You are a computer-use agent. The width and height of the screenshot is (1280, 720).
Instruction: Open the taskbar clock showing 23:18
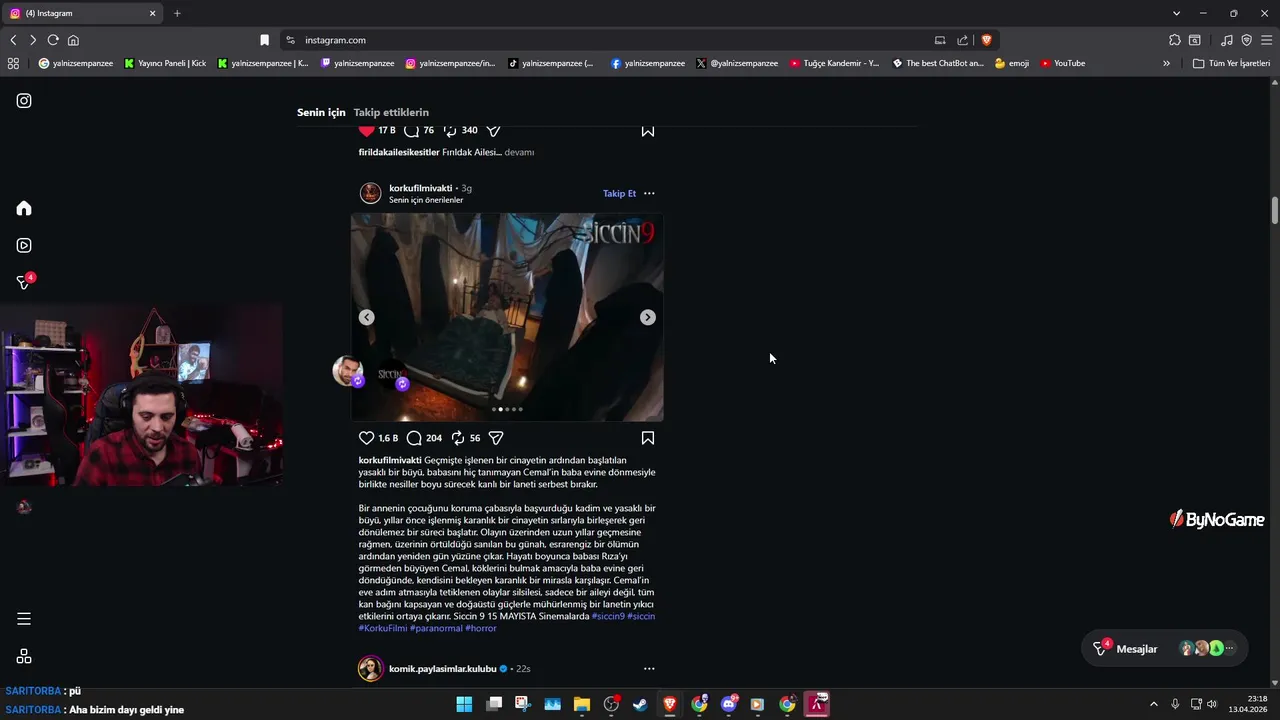[x=1249, y=704]
